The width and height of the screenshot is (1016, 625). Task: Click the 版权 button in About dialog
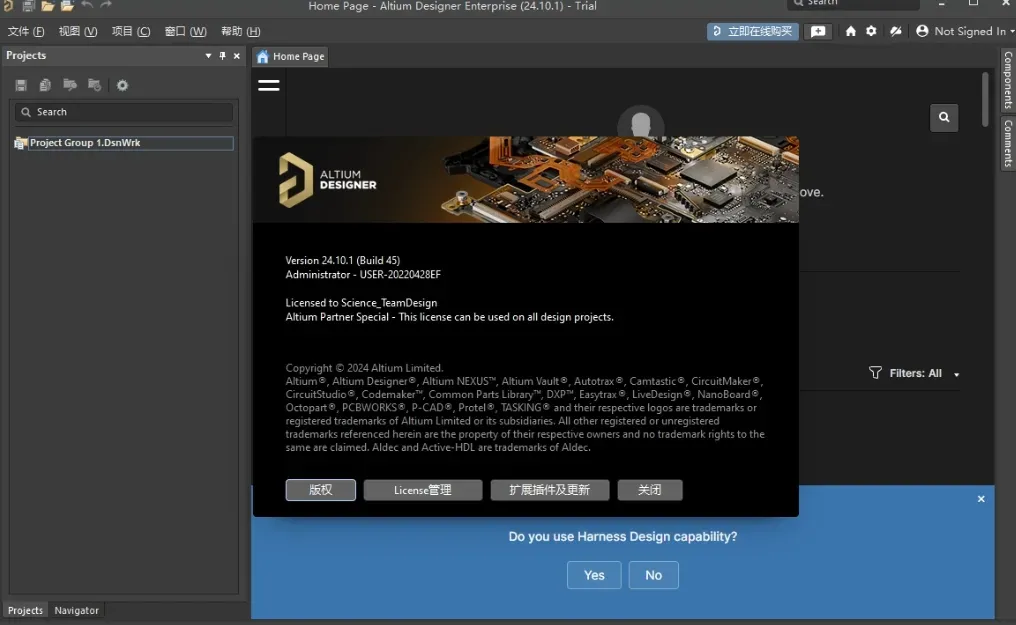(321, 490)
